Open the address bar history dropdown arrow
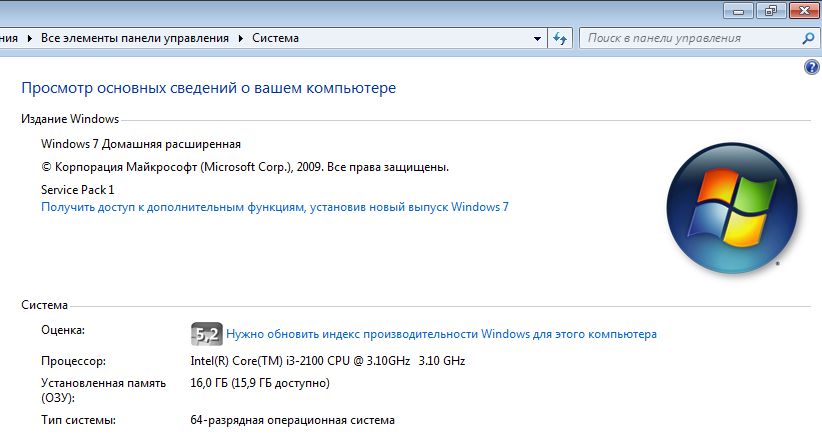 point(537,38)
